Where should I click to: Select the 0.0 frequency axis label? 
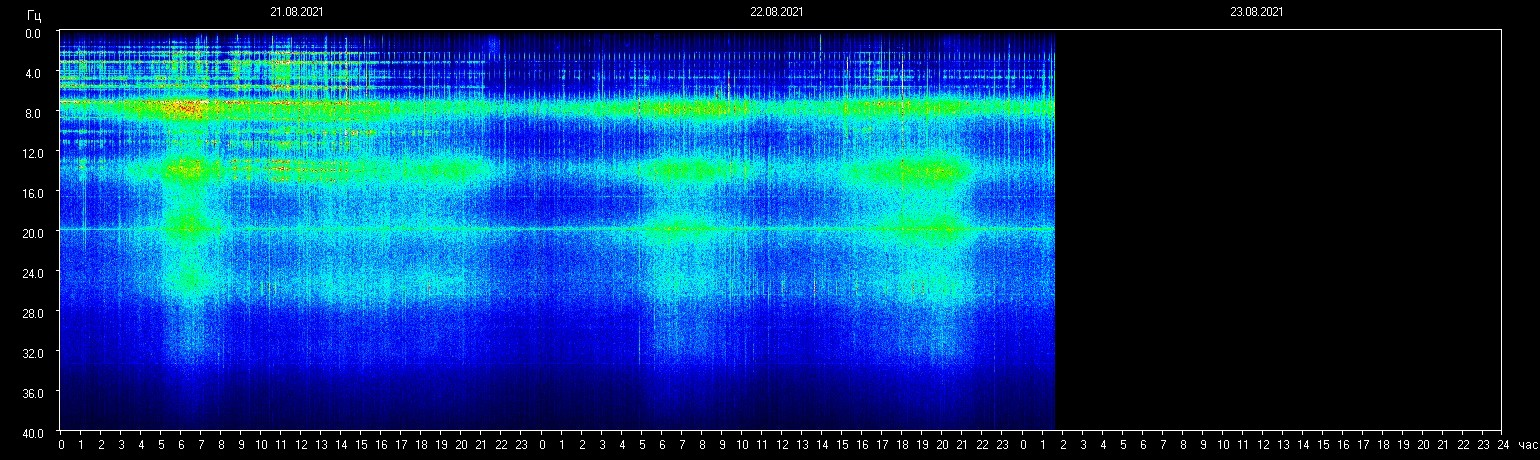click(x=33, y=33)
